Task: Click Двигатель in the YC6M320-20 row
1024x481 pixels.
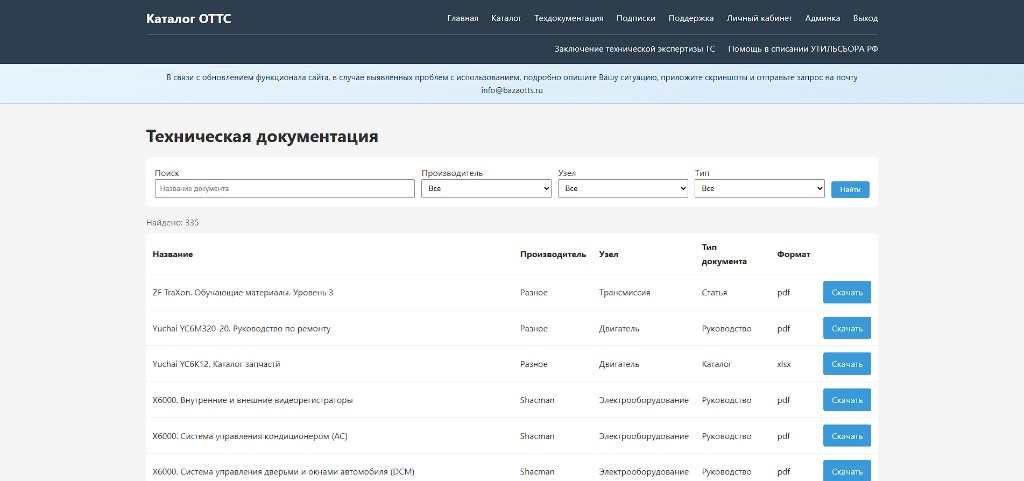Action: click(619, 328)
